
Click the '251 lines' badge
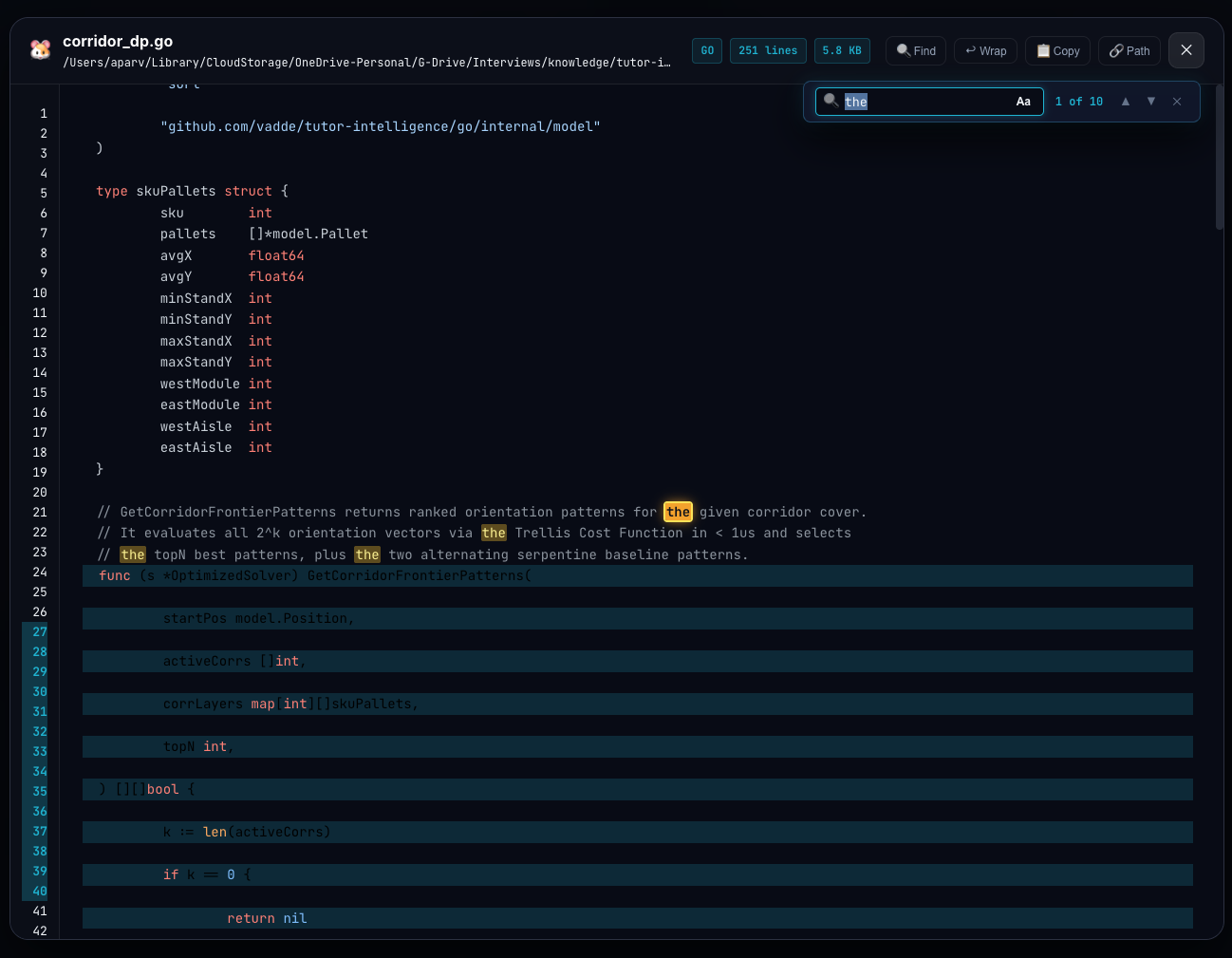[x=768, y=51]
